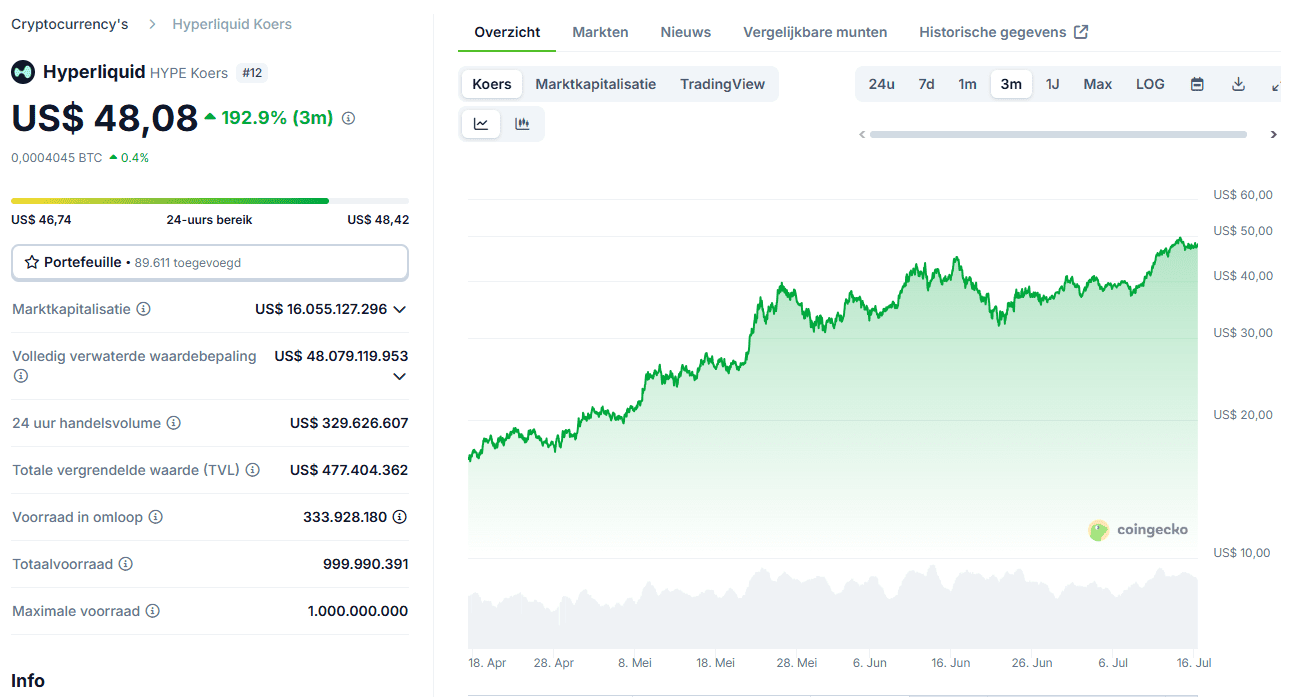The width and height of the screenshot is (1290, 697).
Task: Click the US$ 48,08 price
Action: point(105,118)
